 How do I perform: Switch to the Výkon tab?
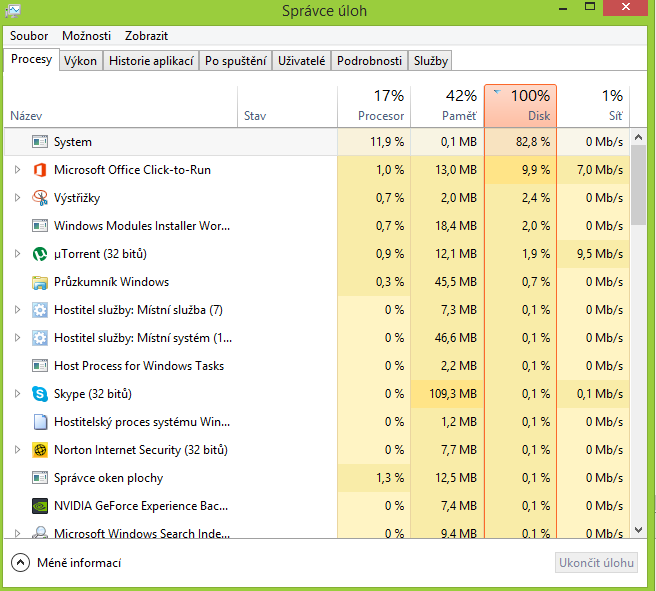tap(80, 61)
